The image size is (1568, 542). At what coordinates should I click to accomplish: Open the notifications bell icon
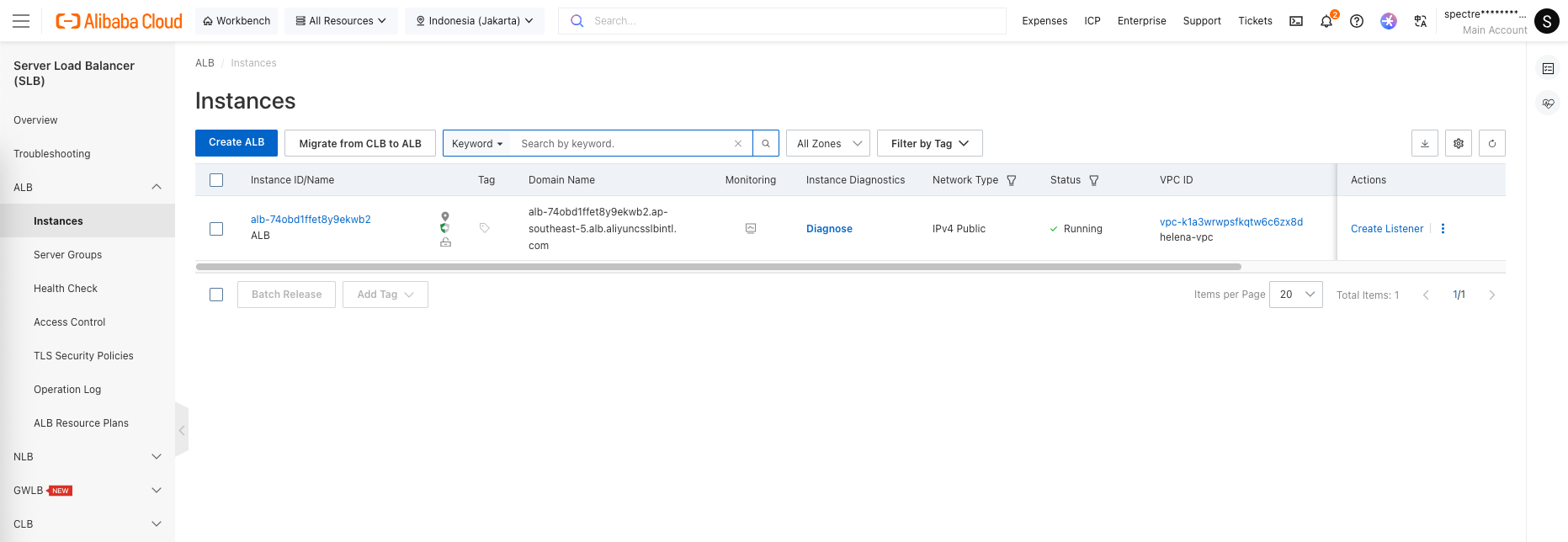1326,21
